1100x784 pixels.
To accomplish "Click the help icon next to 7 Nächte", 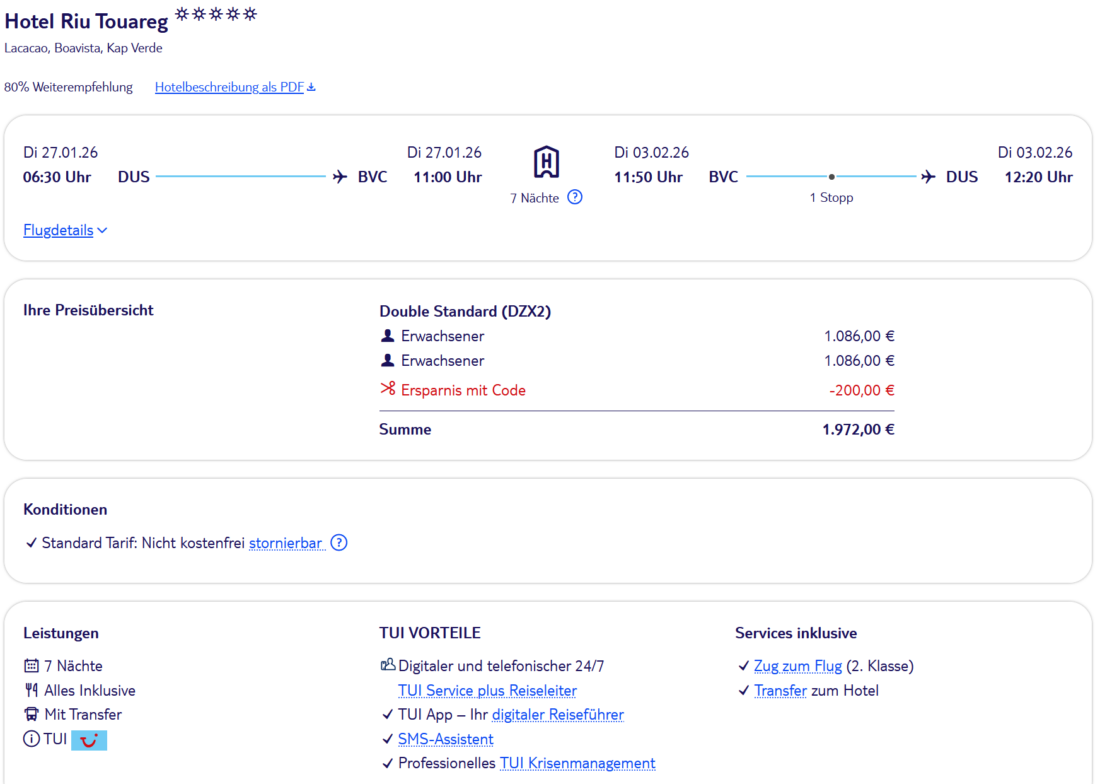I will (x=575, y=197).
